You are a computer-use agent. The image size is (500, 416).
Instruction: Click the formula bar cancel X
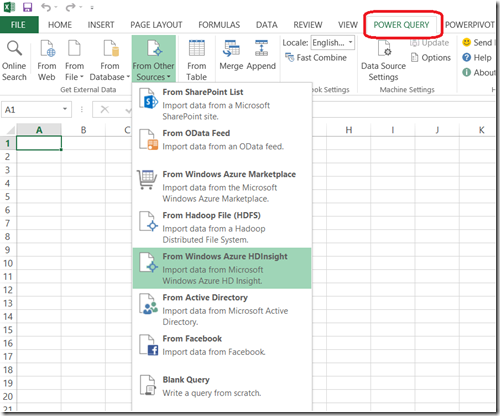click(x=105, y=110)
